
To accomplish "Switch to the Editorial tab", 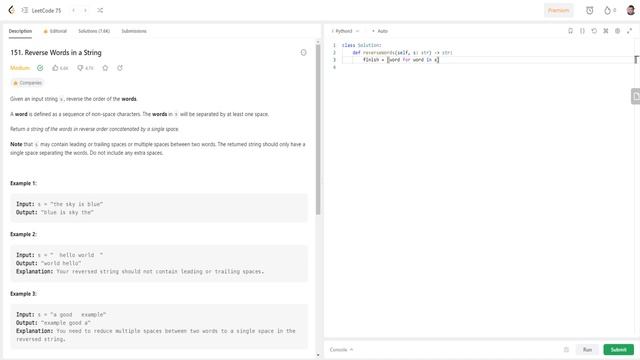I will (55, 31).
